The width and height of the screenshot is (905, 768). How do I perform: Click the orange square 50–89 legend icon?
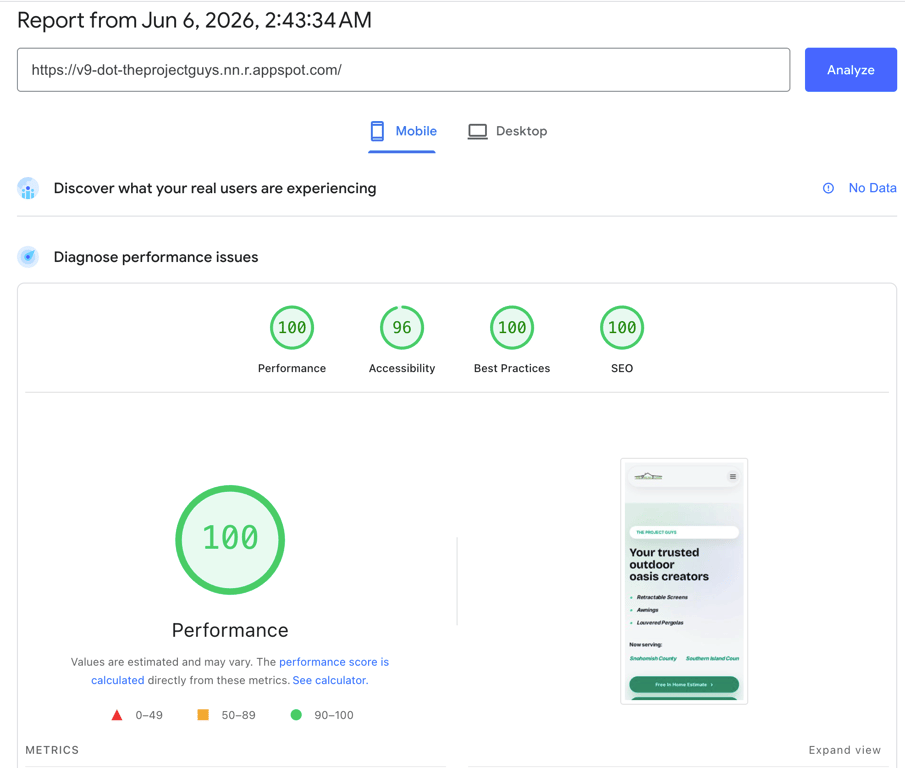pyautogui.click(x=203, y=715)
